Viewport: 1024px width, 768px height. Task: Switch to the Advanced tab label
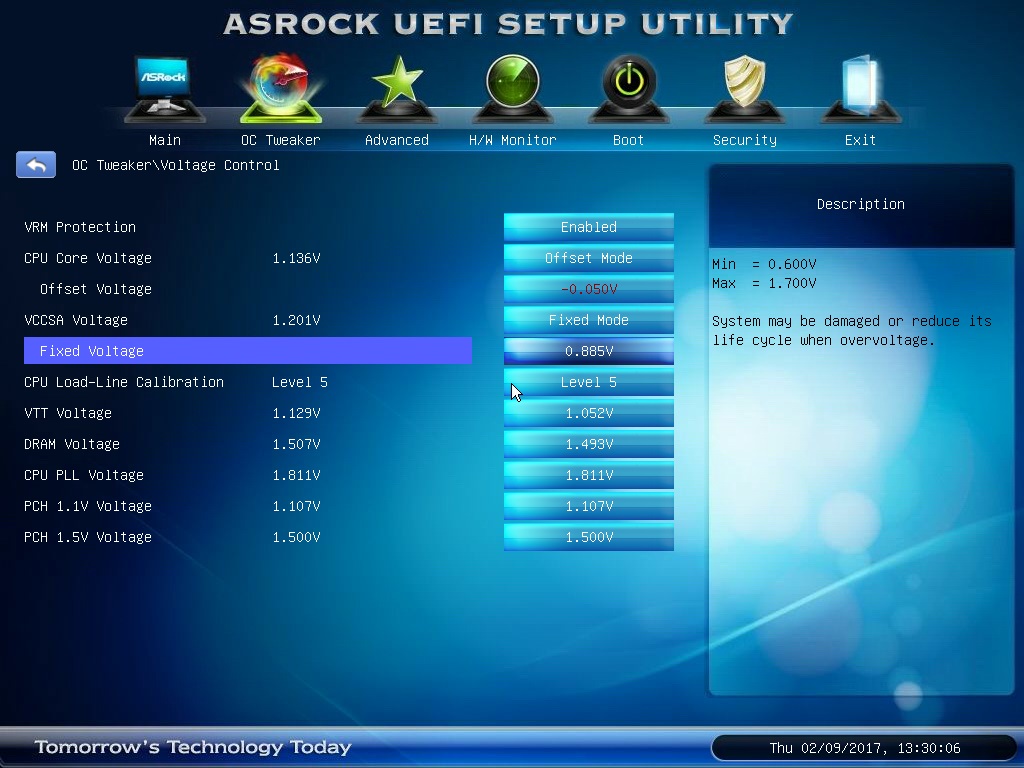pos(396,140)
